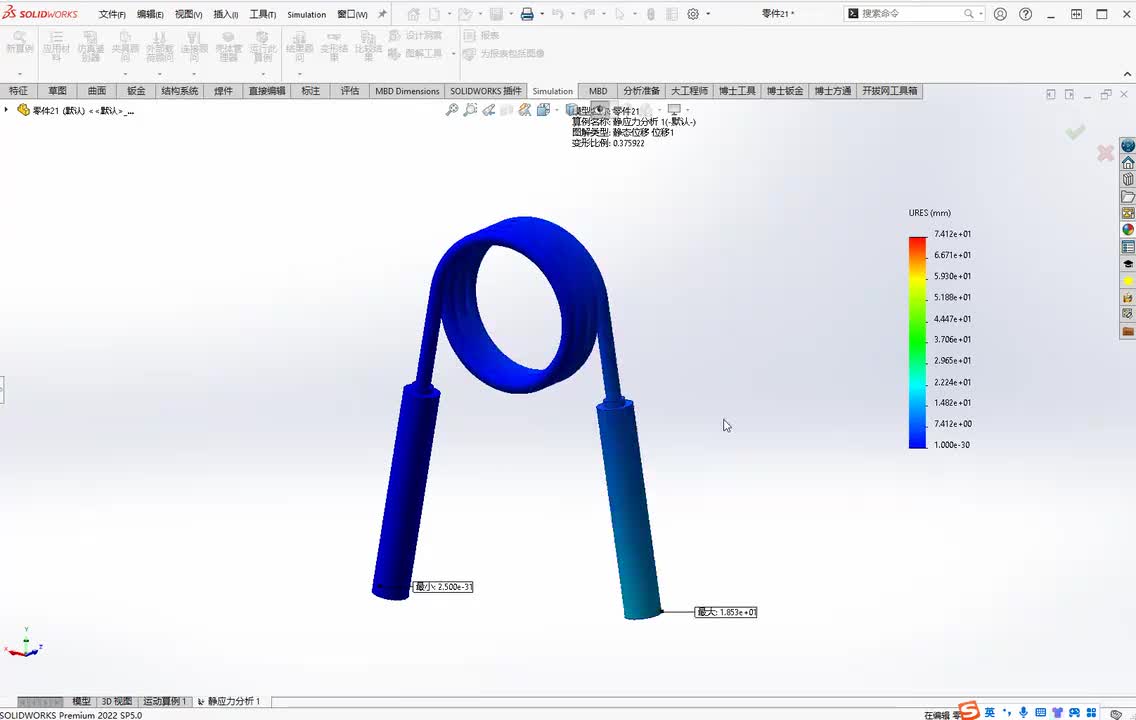Expand the 零件21 tree node
This screenshot has width=1136, height=720.
point(7,110)
